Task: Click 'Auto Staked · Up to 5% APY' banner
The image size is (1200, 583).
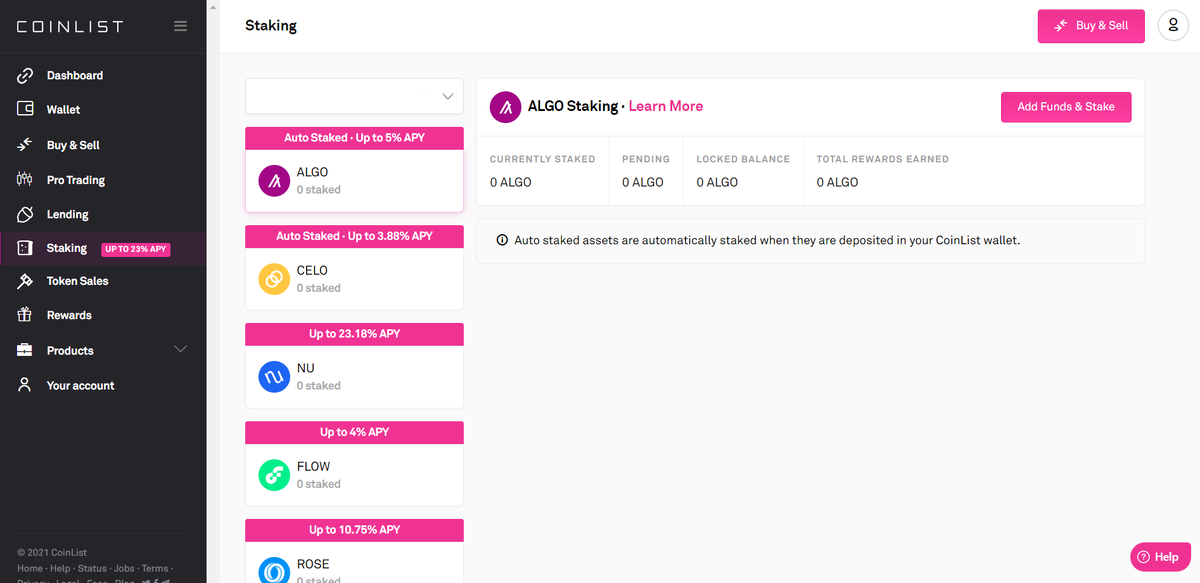Action: [354, 138]
